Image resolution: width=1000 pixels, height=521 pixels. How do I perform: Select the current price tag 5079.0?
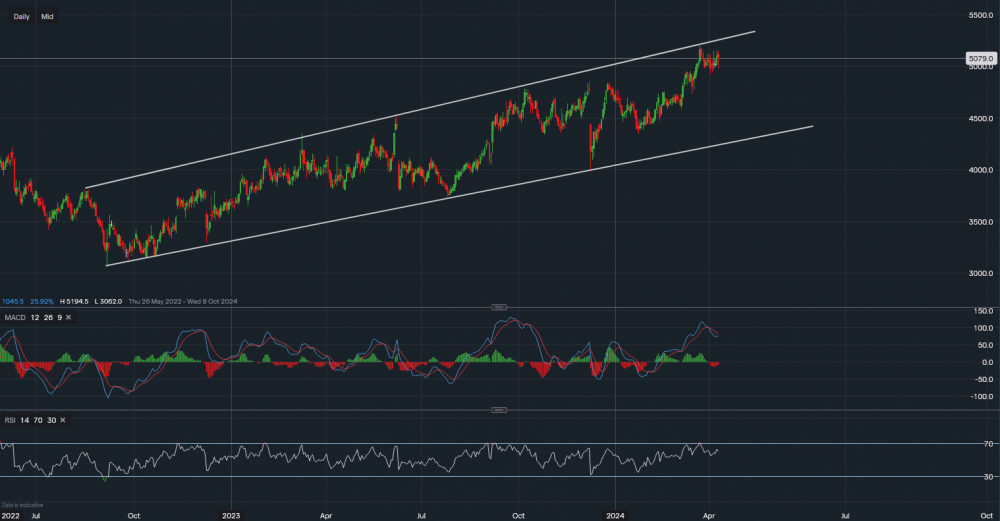tap(980, 59)
